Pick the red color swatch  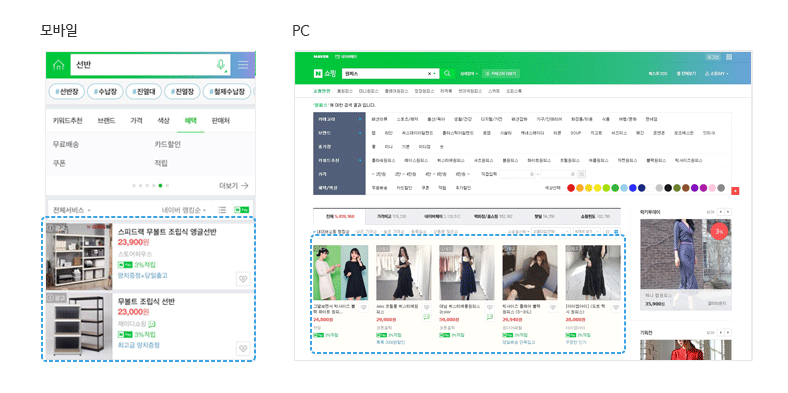(x=571, y=188)
